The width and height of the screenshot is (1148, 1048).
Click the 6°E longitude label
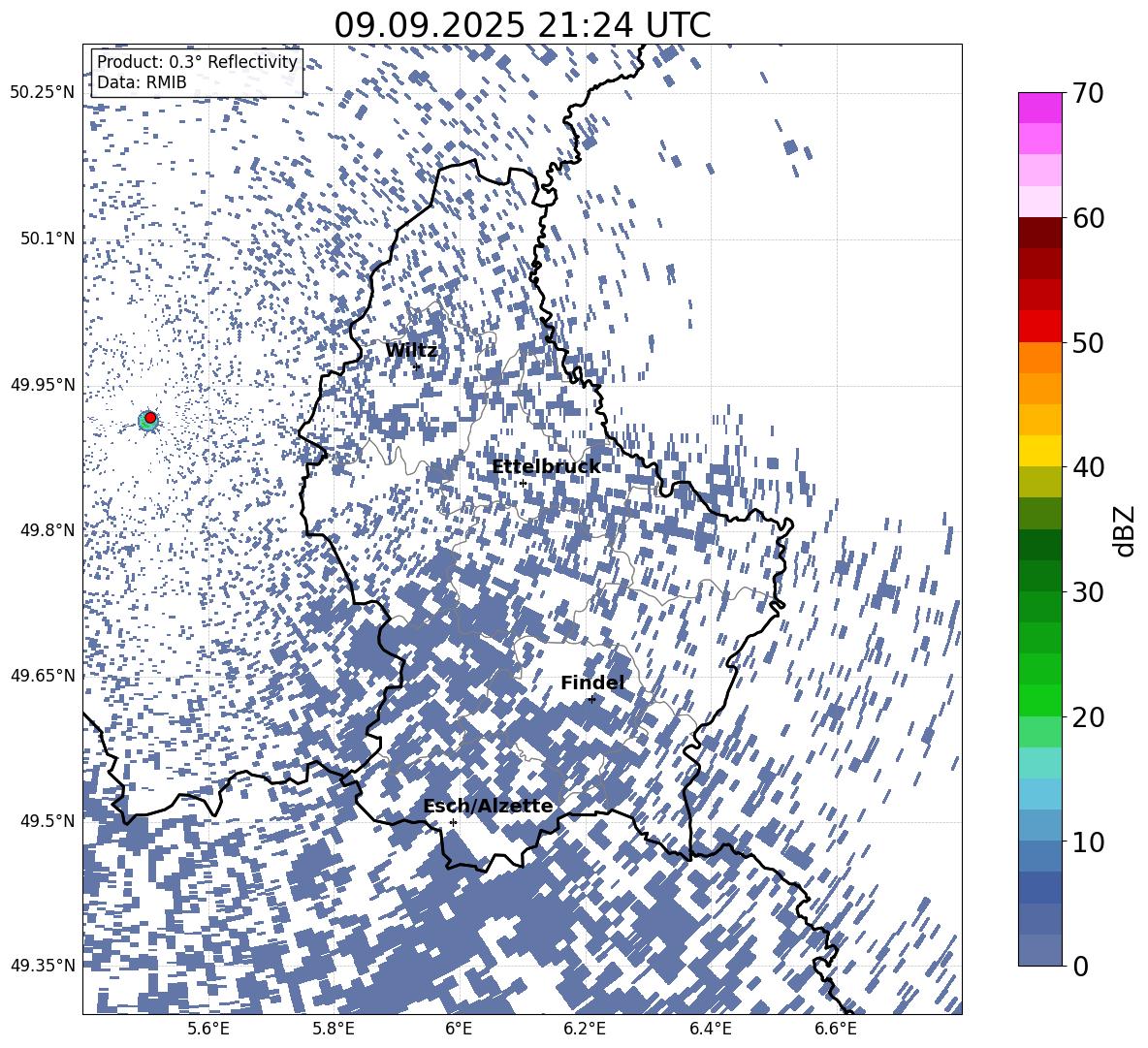pyautogui.click(x=459, y=1029)
